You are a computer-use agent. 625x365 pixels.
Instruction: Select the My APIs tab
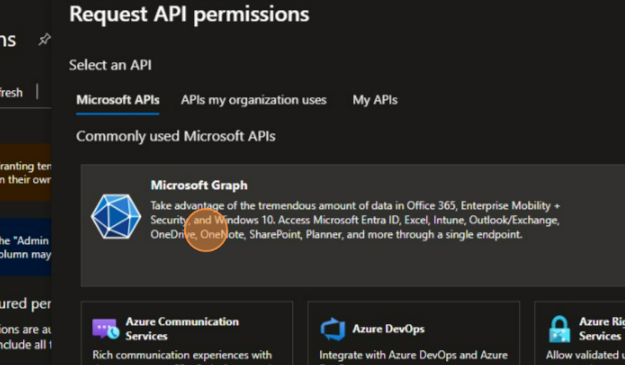tap(375, 100)
